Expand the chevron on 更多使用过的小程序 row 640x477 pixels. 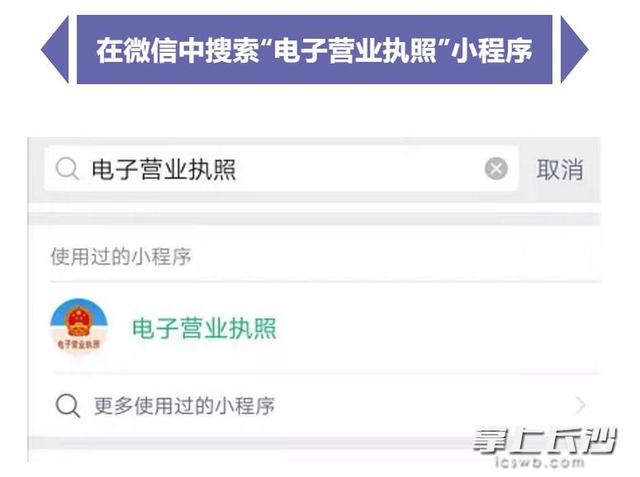[x=580, y=406]
